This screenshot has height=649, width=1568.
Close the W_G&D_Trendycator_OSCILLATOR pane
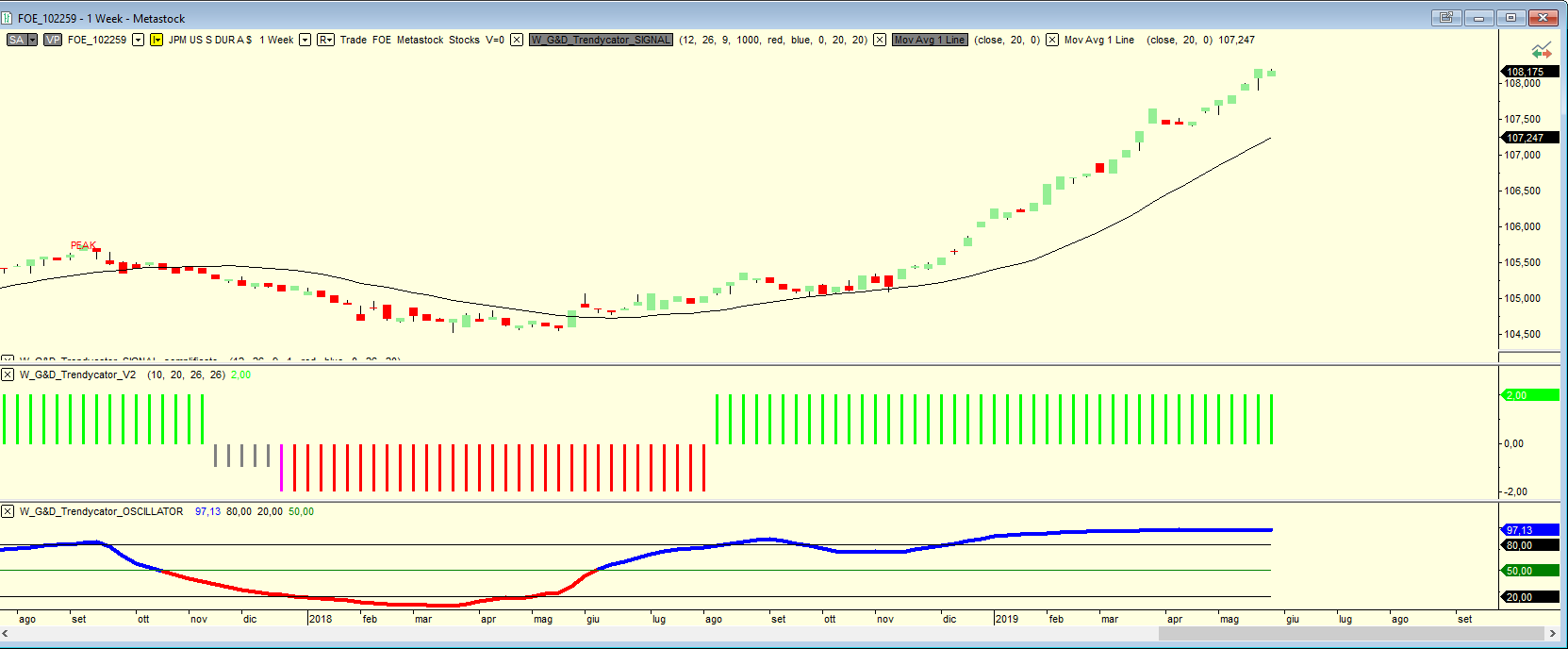(8, 511)
